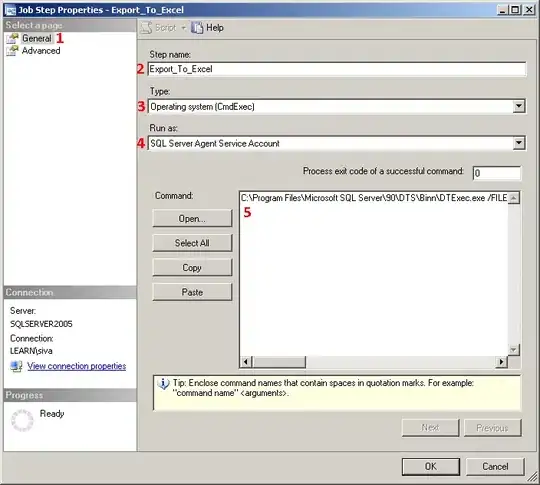Click into the Step name field
The width and height of the screenshot is (540, 485).
pos(337,69)
